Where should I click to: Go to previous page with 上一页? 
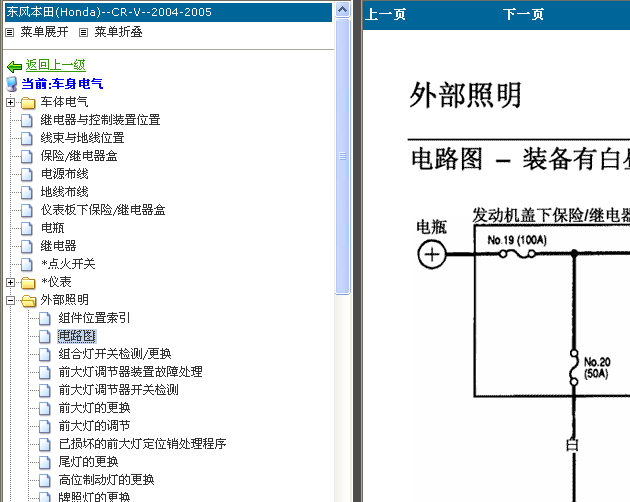(385, 14)
